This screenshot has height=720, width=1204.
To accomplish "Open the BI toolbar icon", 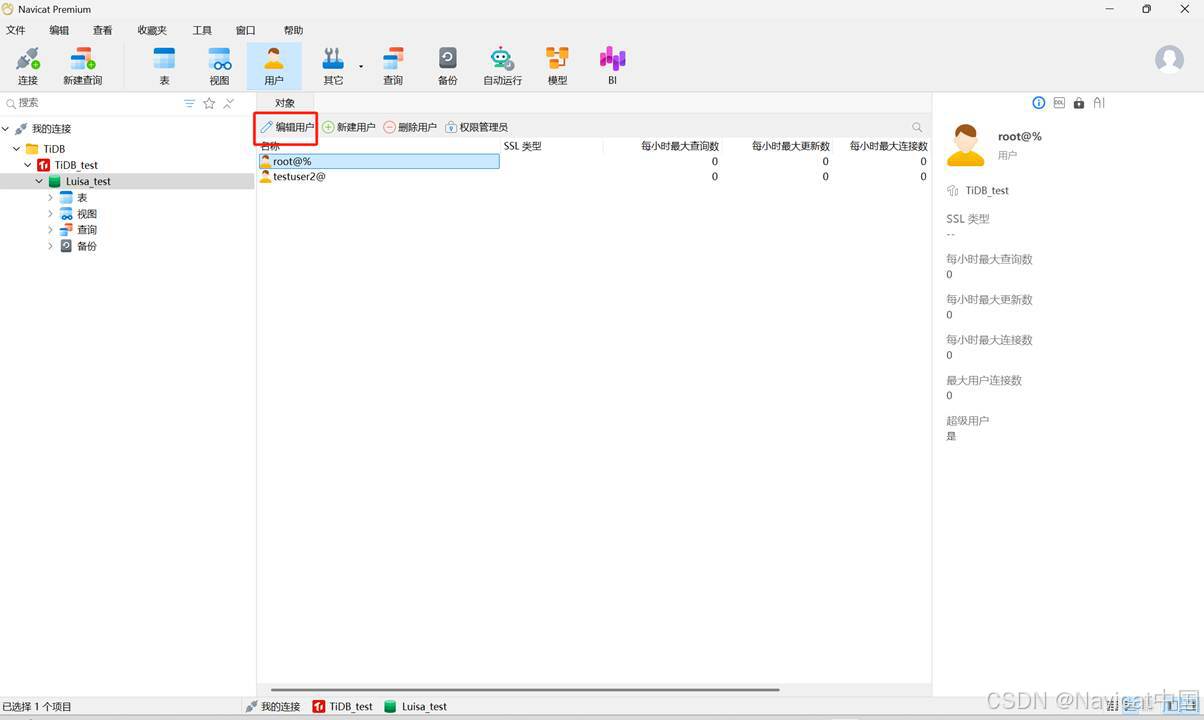I will tap(612, 66).
